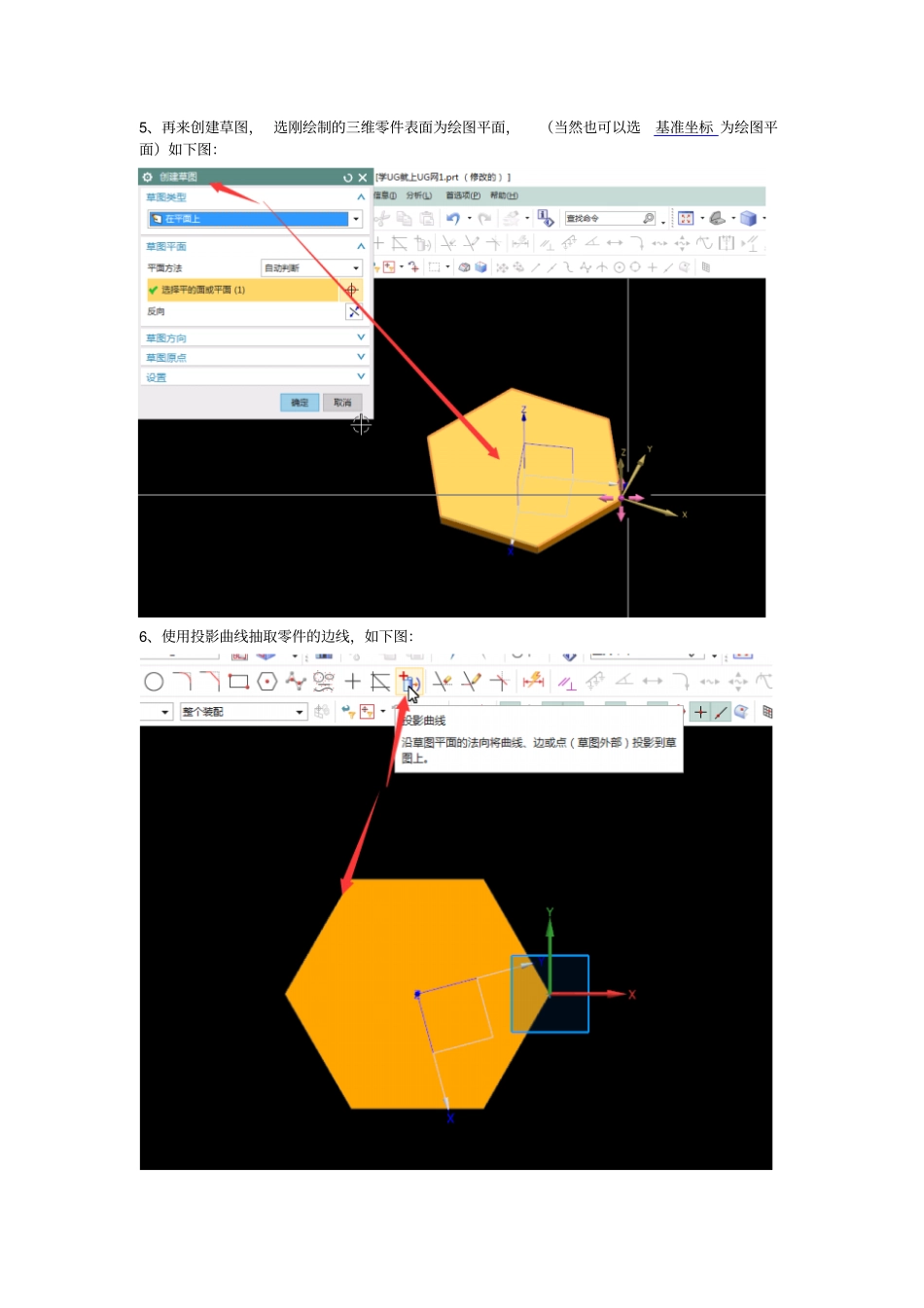Select the Fillet tool icon
This screenshot has height=1308, width=924.
click(182, 682)
